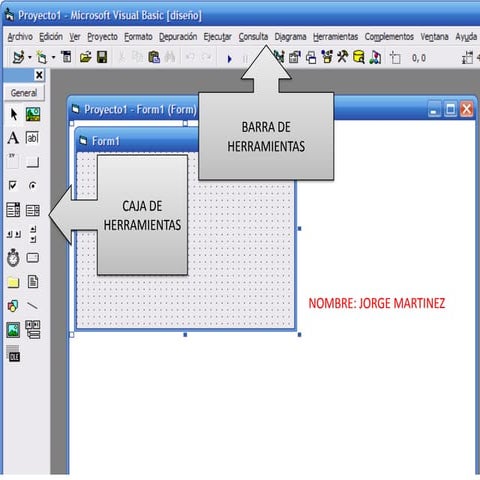Screen dimensions: 480x480
Task: Select the ListBox control in the toolbox
Action: [33, 210]
